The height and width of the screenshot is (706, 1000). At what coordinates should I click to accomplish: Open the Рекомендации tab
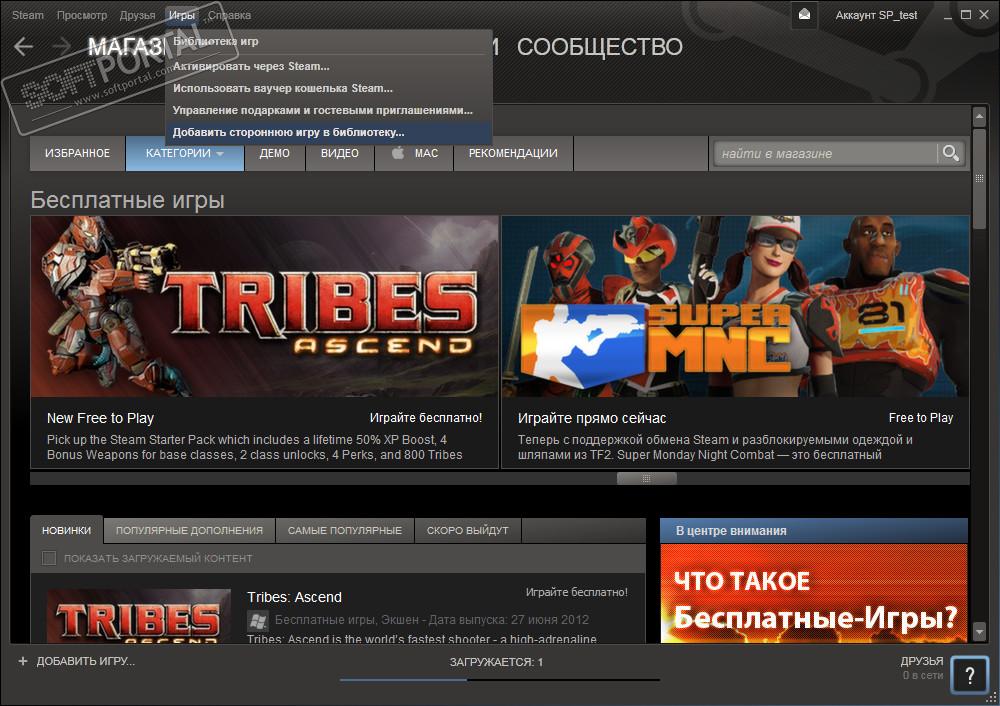click(513, 153)
